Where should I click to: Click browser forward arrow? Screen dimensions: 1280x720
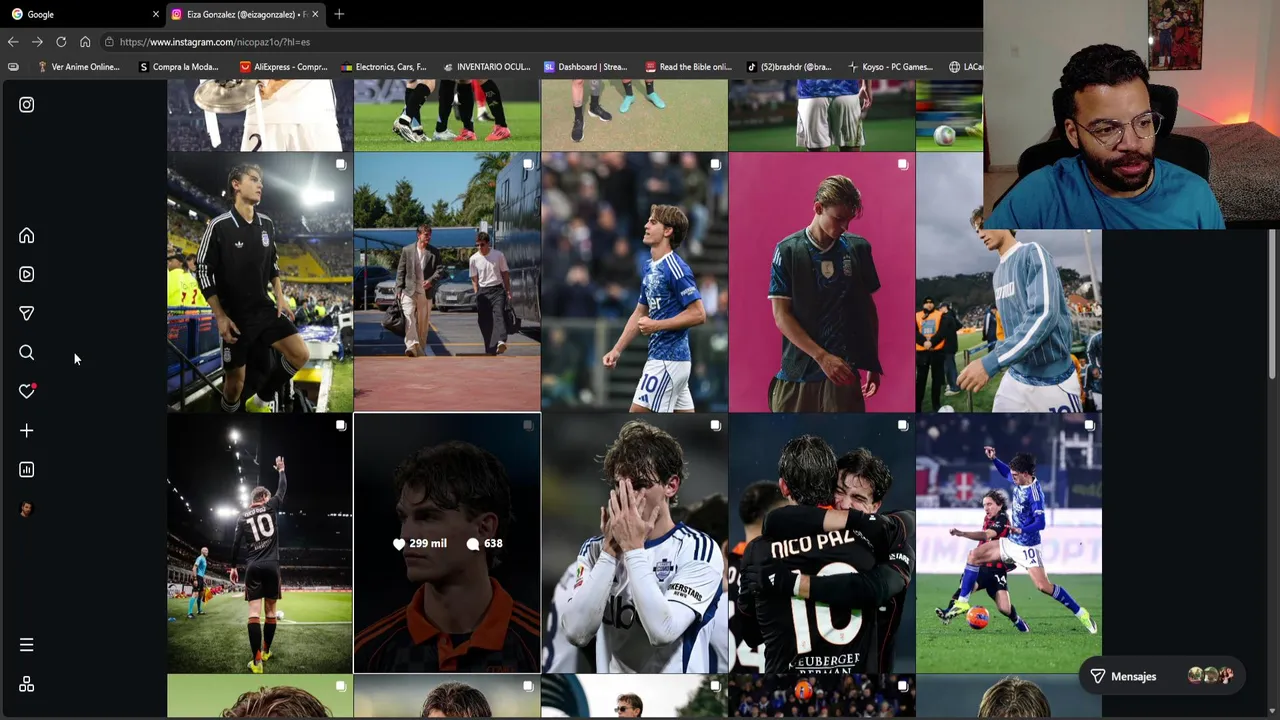(37, 42)
